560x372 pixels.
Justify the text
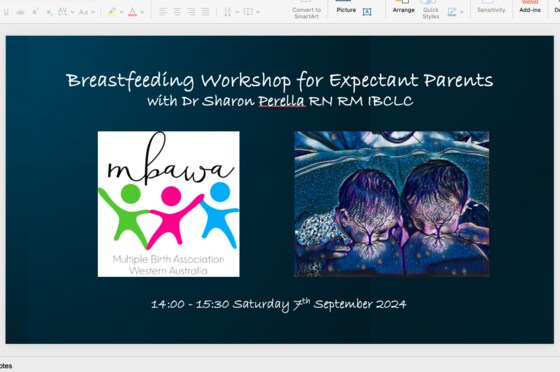205,12
